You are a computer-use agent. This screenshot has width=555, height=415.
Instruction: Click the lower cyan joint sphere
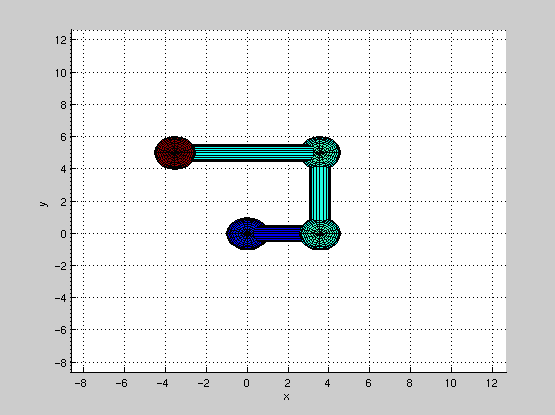click(320, 234)
